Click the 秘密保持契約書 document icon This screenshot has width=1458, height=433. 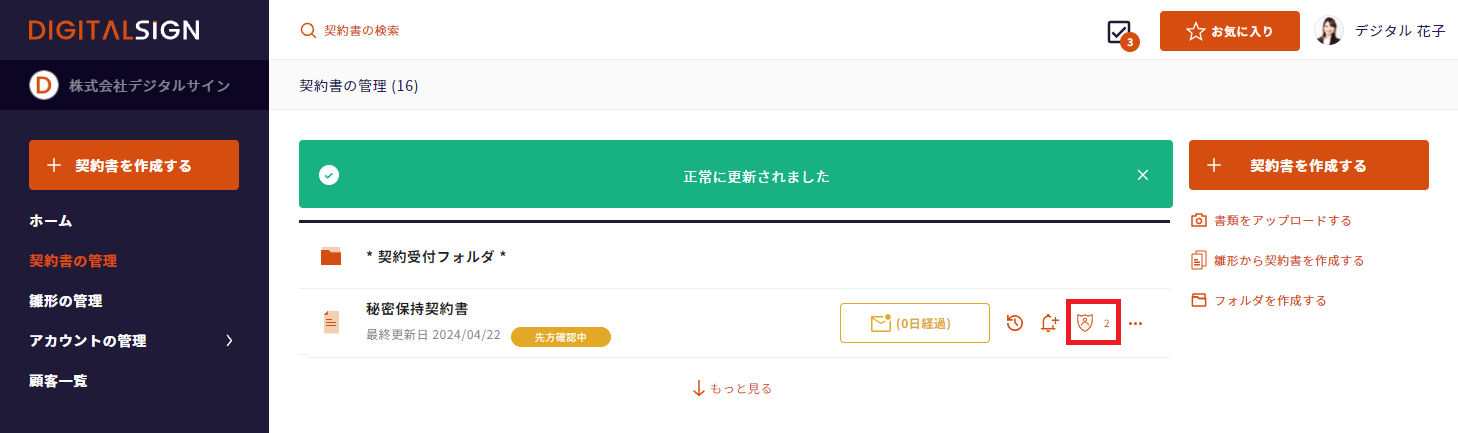point(331,322)
